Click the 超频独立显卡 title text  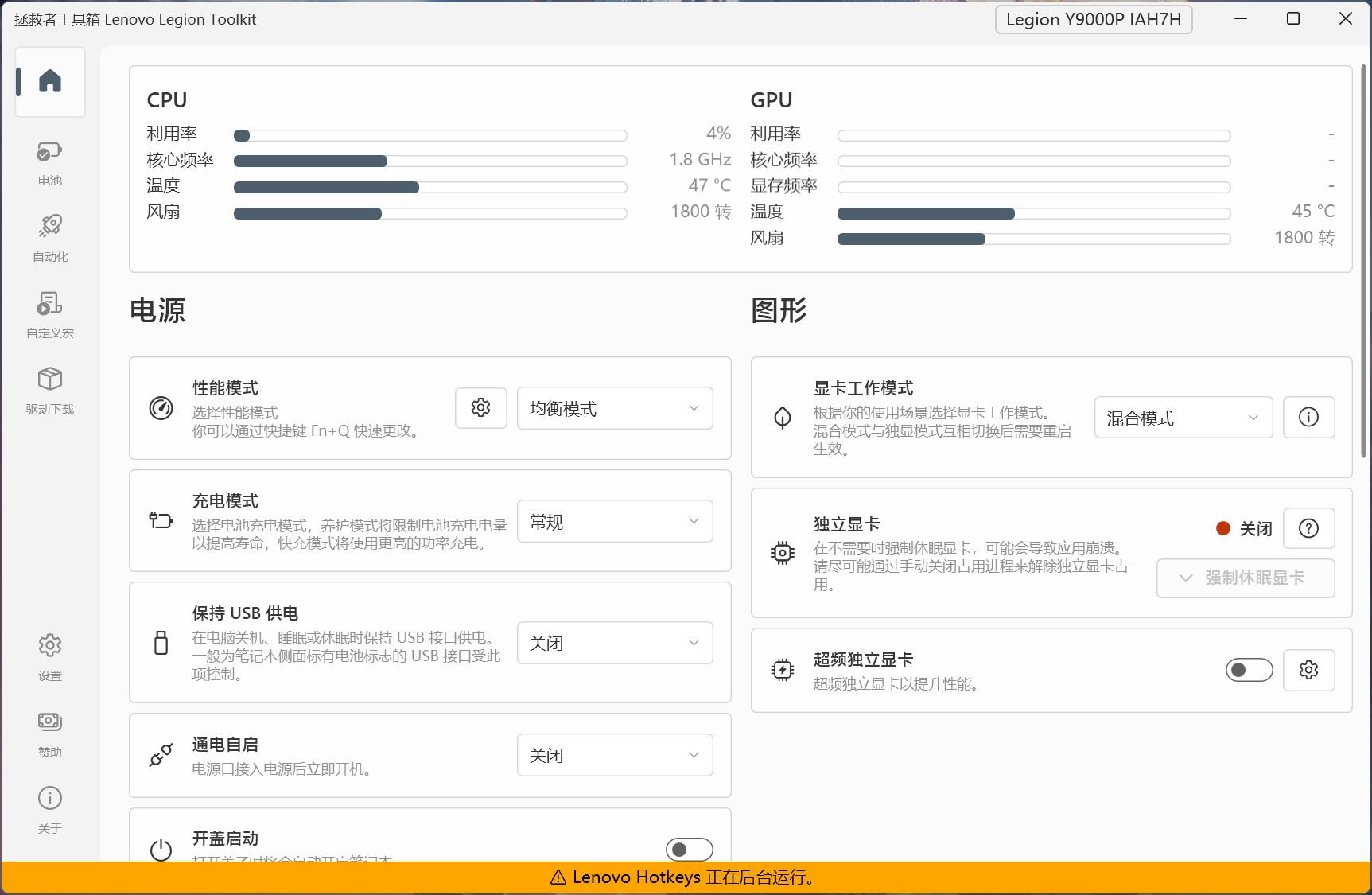tap(864, 660)
